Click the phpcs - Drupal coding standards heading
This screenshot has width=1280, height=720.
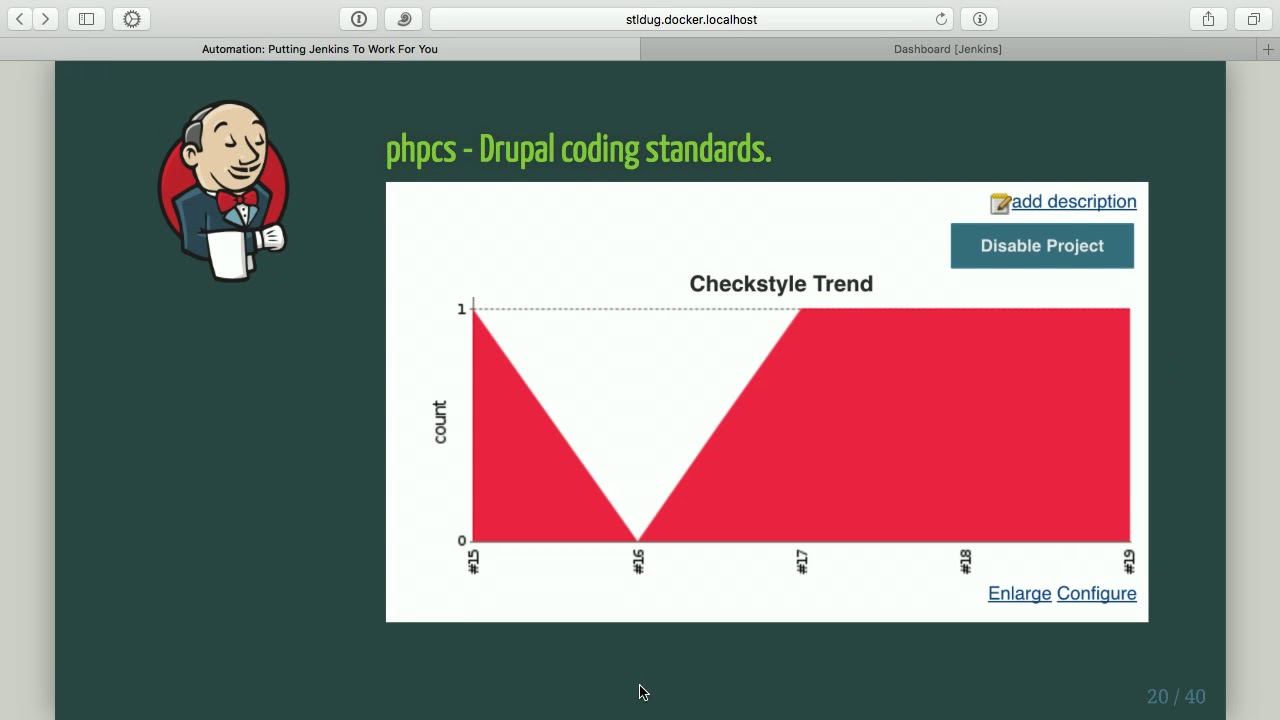tap(578, 150)
